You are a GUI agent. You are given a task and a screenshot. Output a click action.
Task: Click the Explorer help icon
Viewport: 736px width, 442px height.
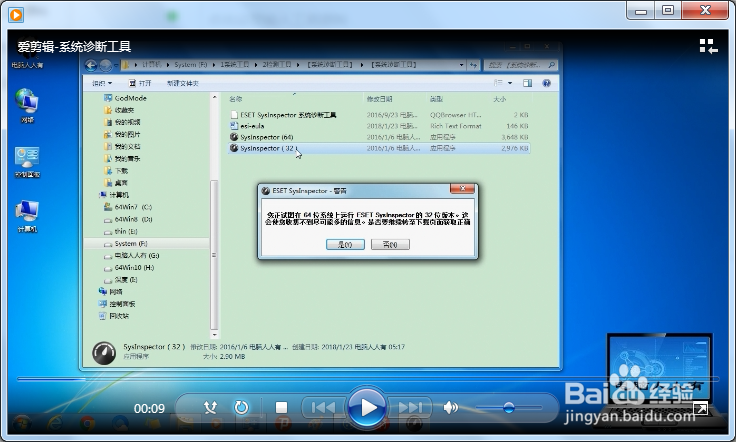[546, 83]
